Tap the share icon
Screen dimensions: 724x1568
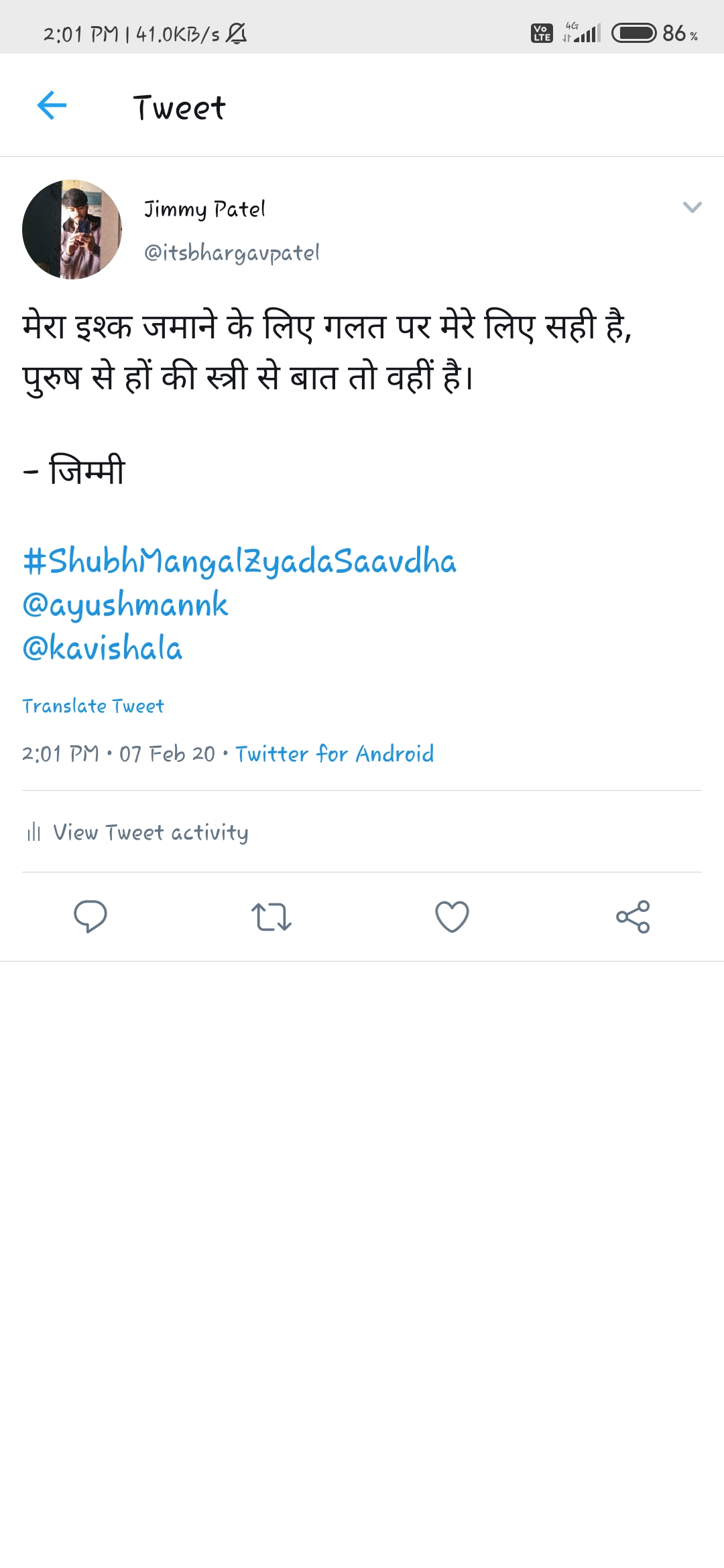(633, 917)
